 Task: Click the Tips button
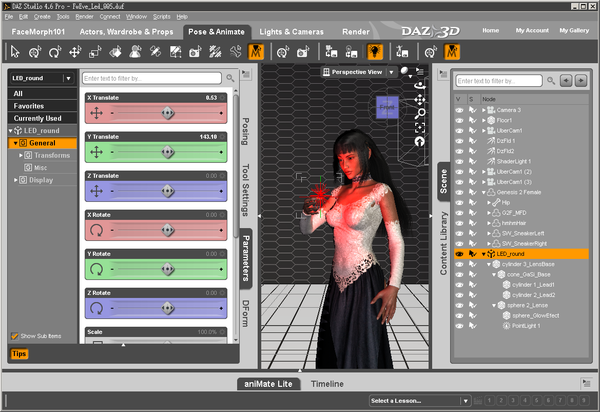pos(19,354)
